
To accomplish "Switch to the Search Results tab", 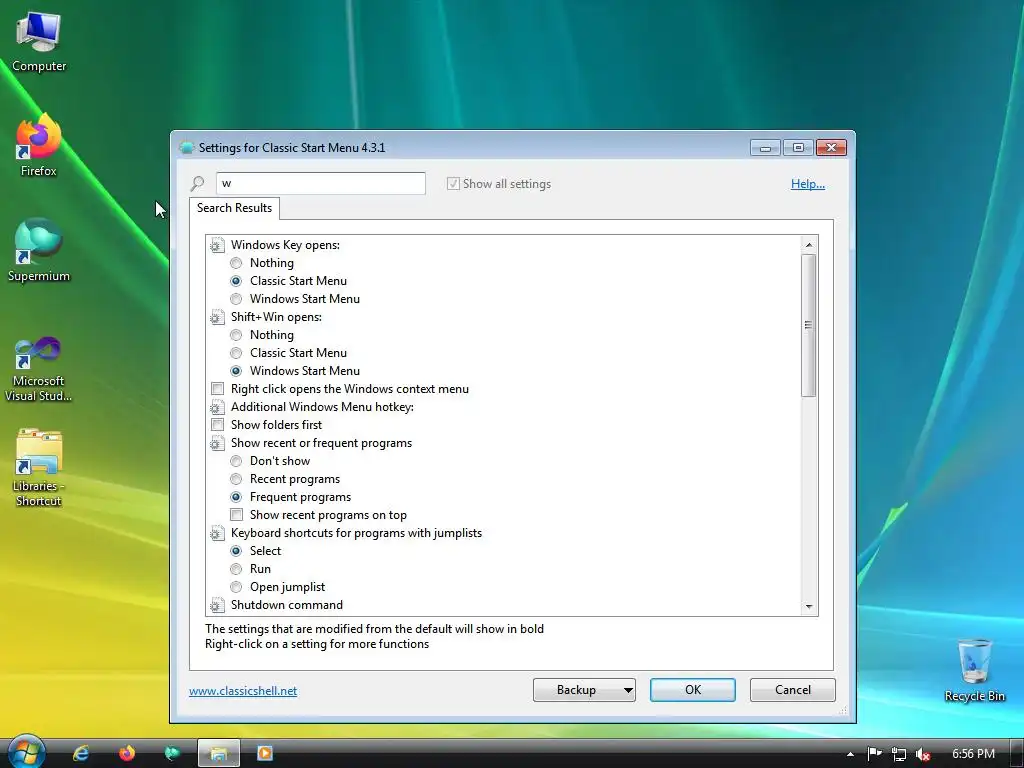I will click(x=234, y=208).
